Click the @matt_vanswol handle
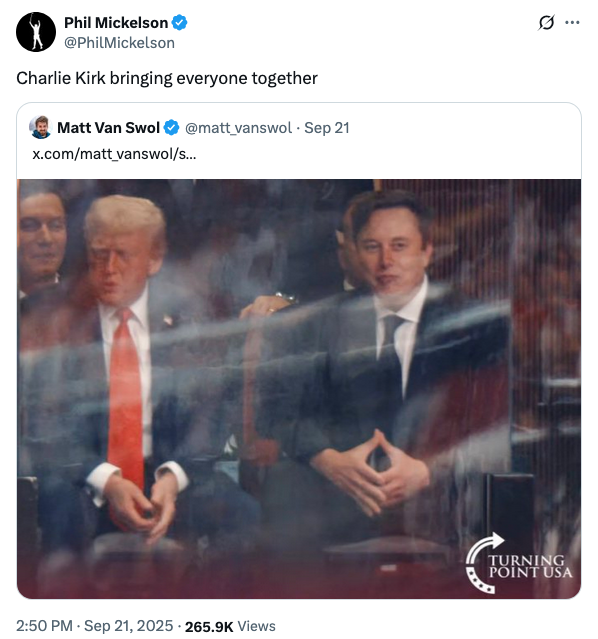598x639 pixels. 238,128
